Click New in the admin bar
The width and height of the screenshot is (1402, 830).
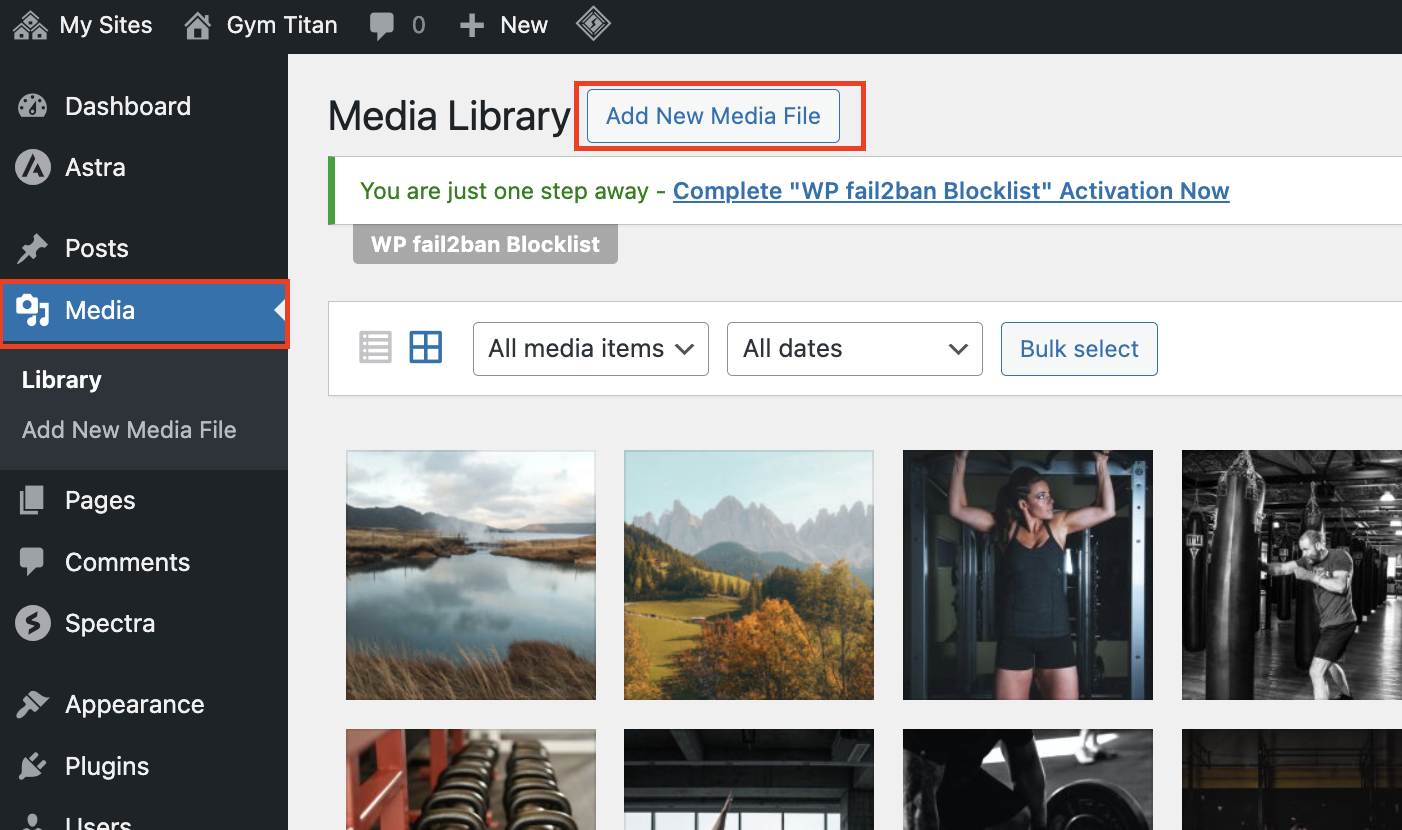click(x=524, y=25)
